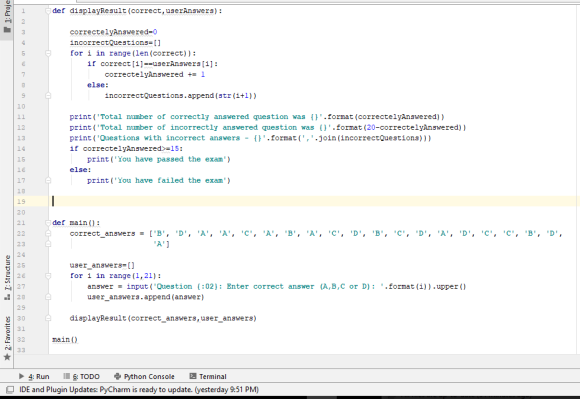Click 'correctelyAnswered=0' on line 3
The image size is (580, 399).
(x=114, y=32)
